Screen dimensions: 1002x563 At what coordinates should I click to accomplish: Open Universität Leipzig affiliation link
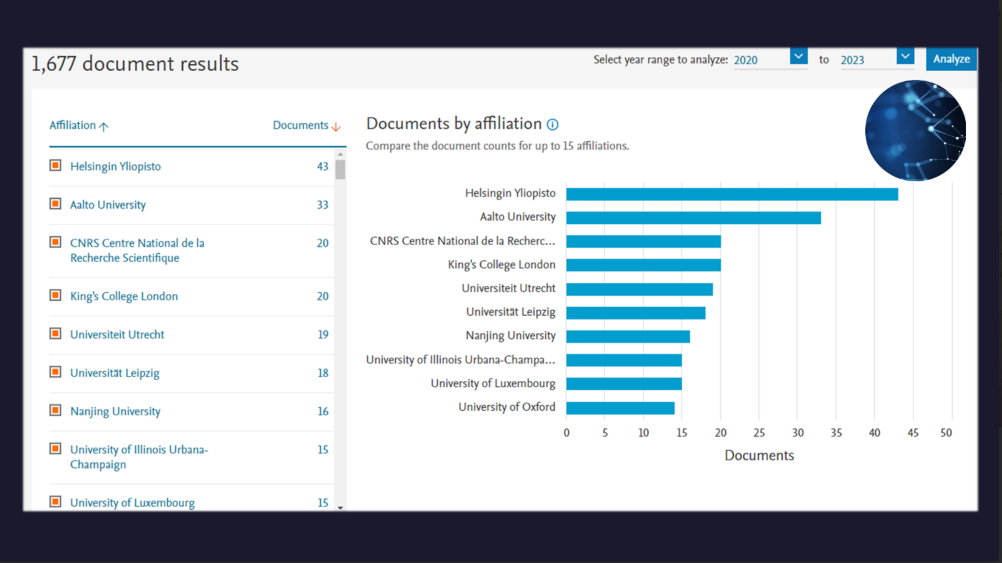point(115,373)
